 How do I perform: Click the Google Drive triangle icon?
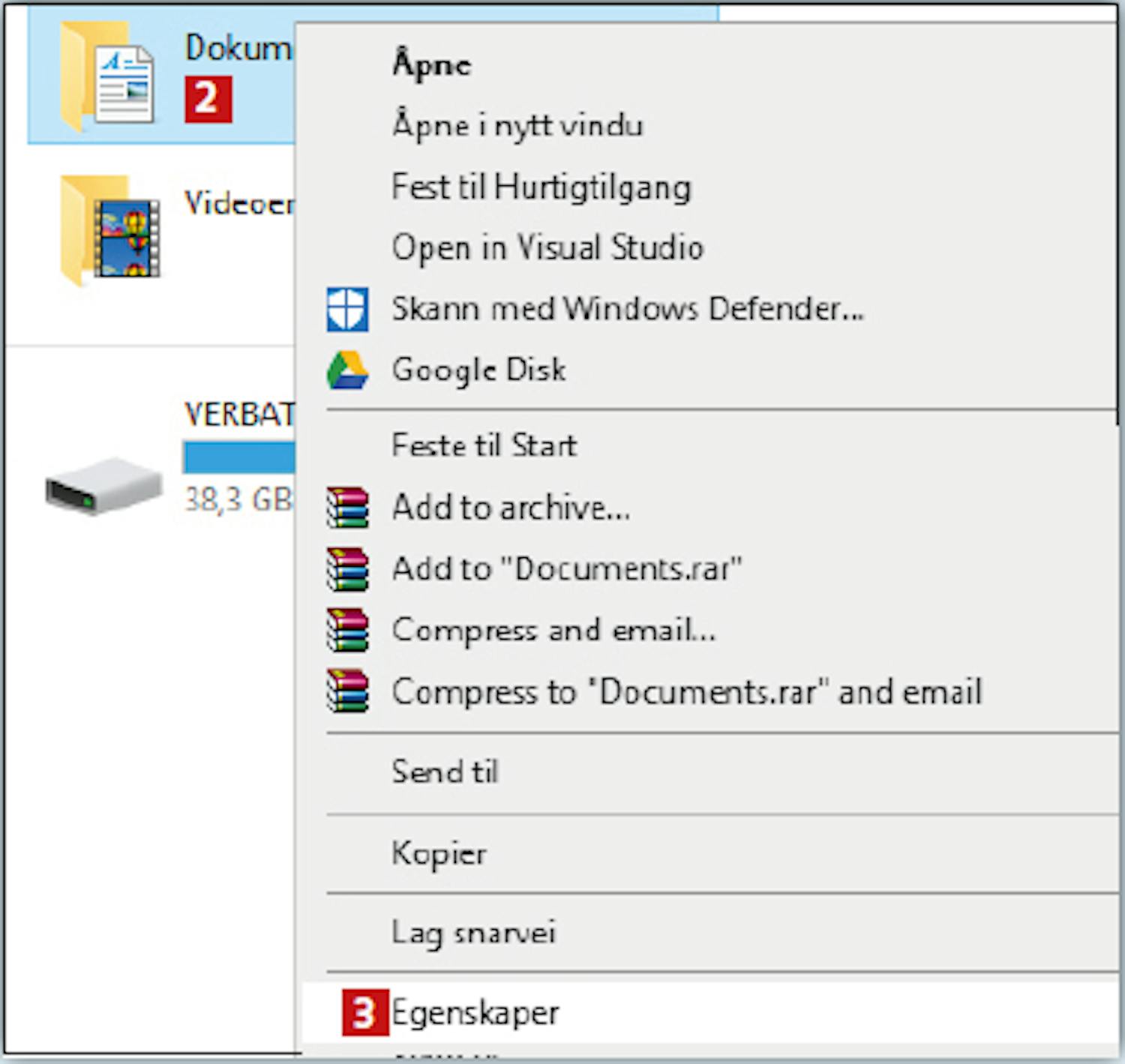tap(347, 370)
